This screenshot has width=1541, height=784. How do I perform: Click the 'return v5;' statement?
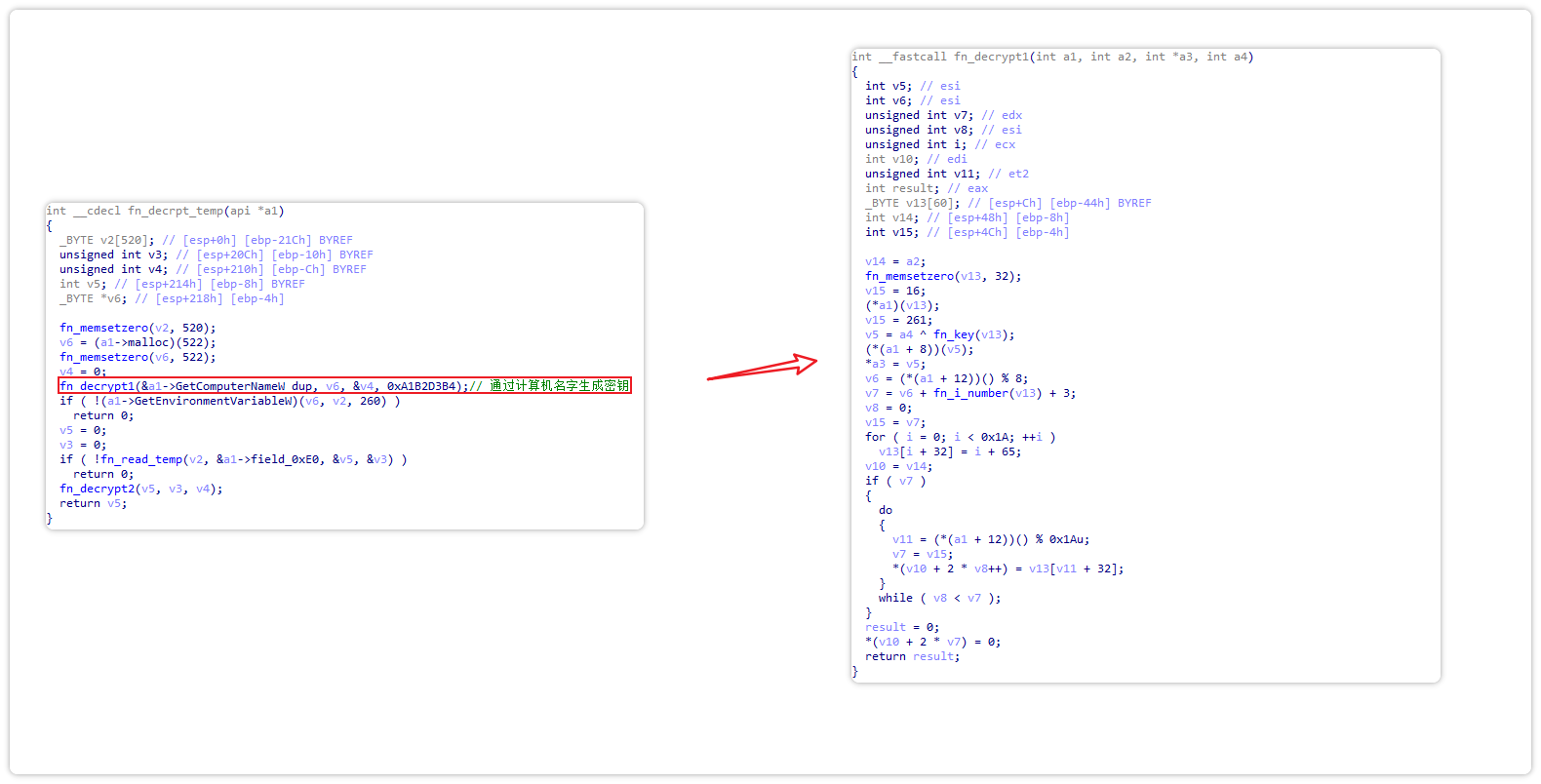tap(94, 503)
